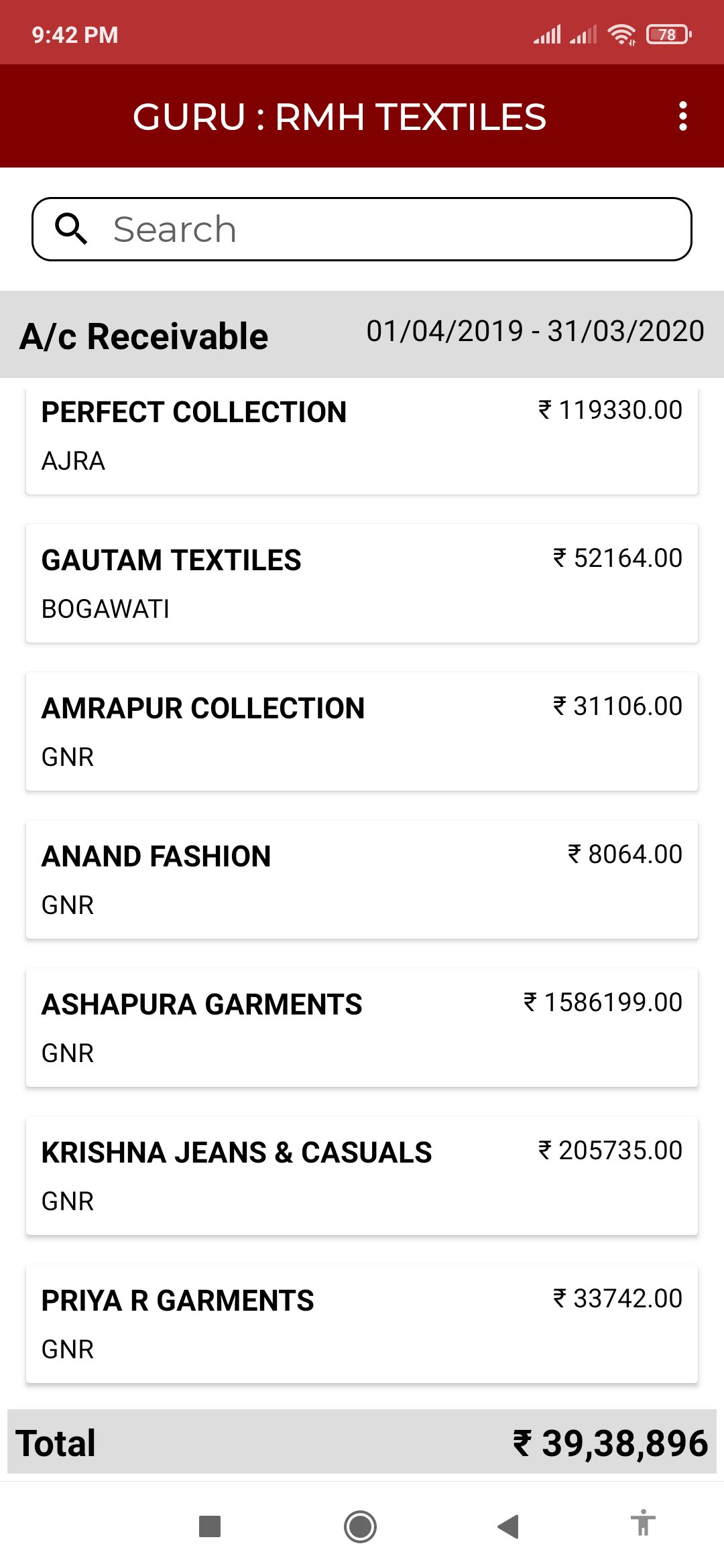Tap the date range 01/04/2019 - 31/03/2020

535,331
